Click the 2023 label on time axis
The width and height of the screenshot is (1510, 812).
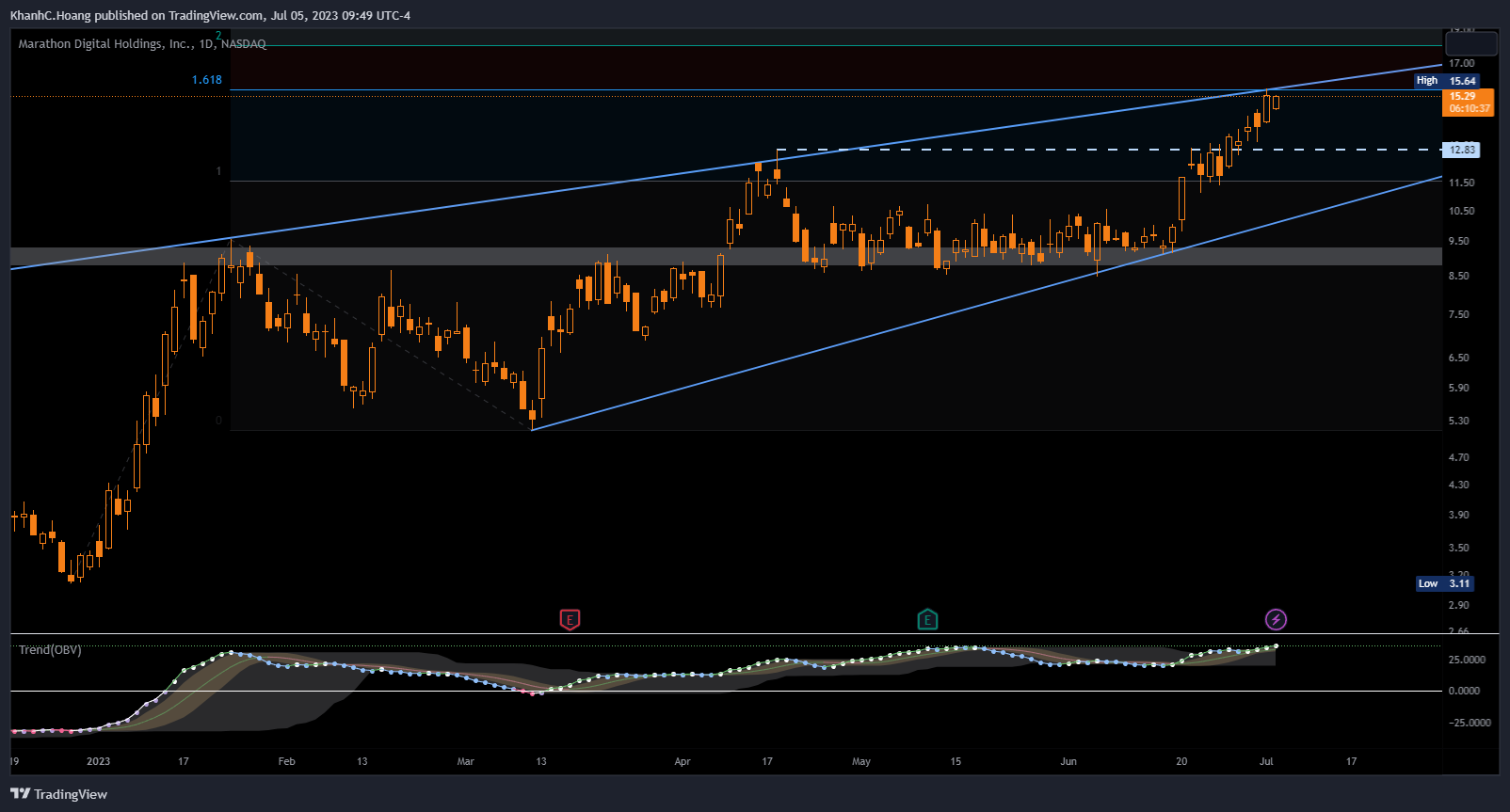point(98,761)
